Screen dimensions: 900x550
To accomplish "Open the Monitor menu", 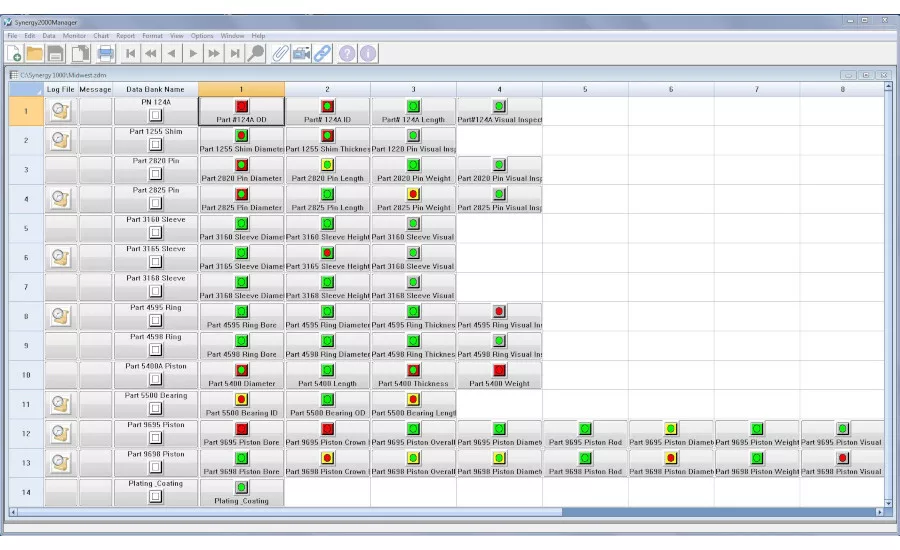I will point(74,36).
